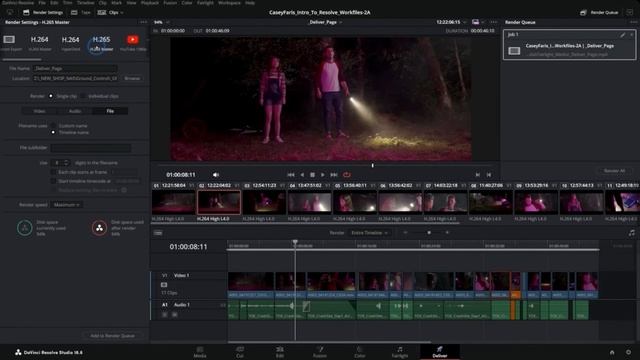
Task: Switch to the Video settings tab
Action: [40, 111]
